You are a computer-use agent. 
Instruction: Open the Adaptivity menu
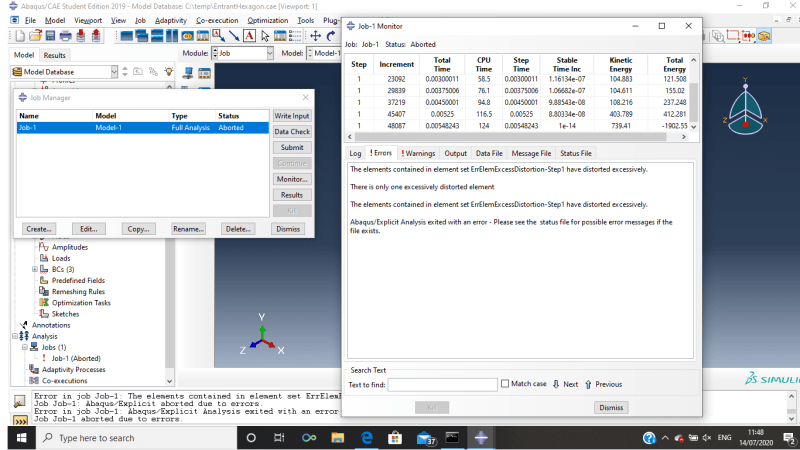[170, 20]
